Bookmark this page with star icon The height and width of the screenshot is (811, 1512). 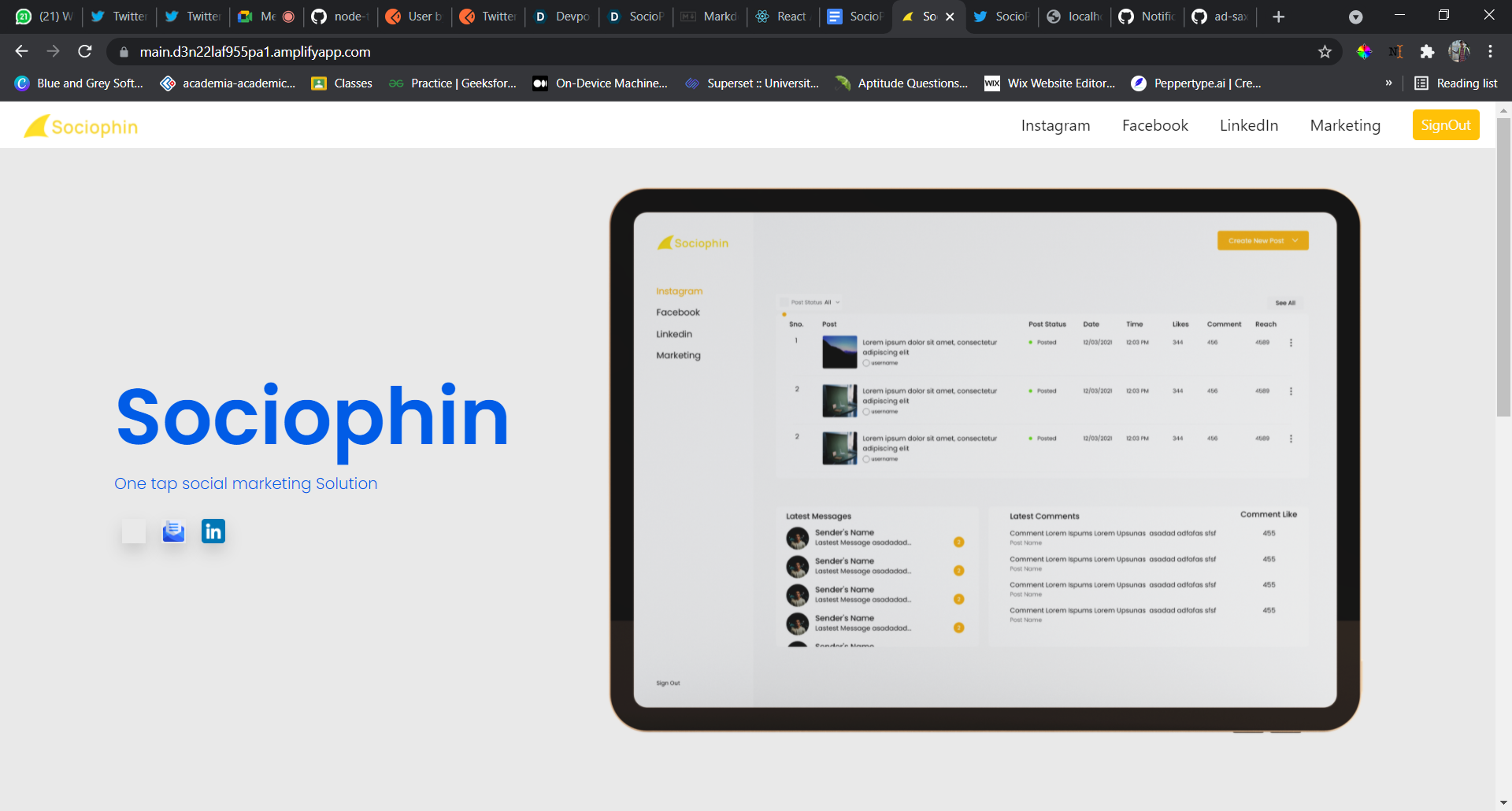tap(1325, 51)
